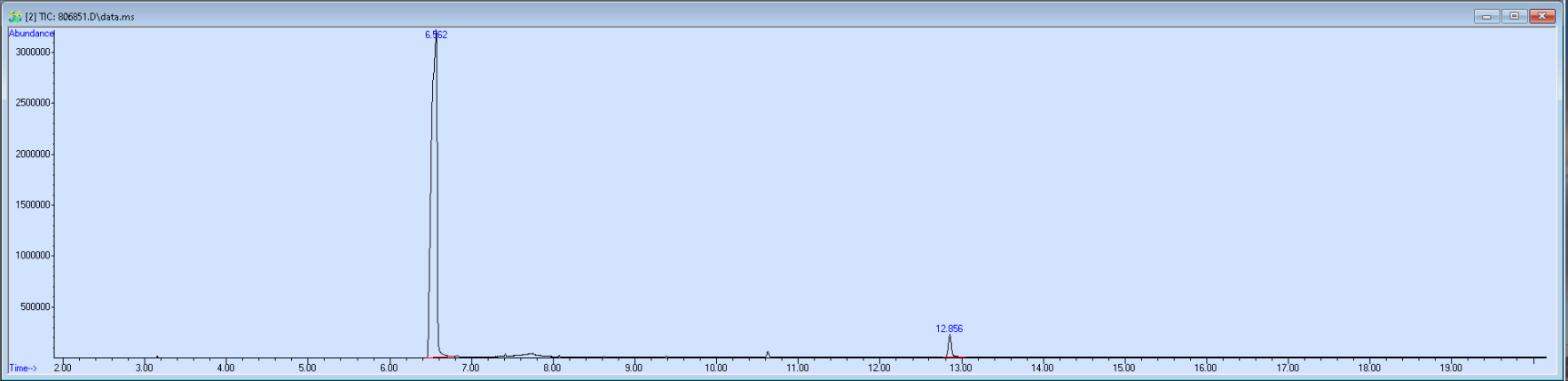Click the x-axis tick label 9.00
The width and height of the screenshot is (1568, 381).
(634, 368)
